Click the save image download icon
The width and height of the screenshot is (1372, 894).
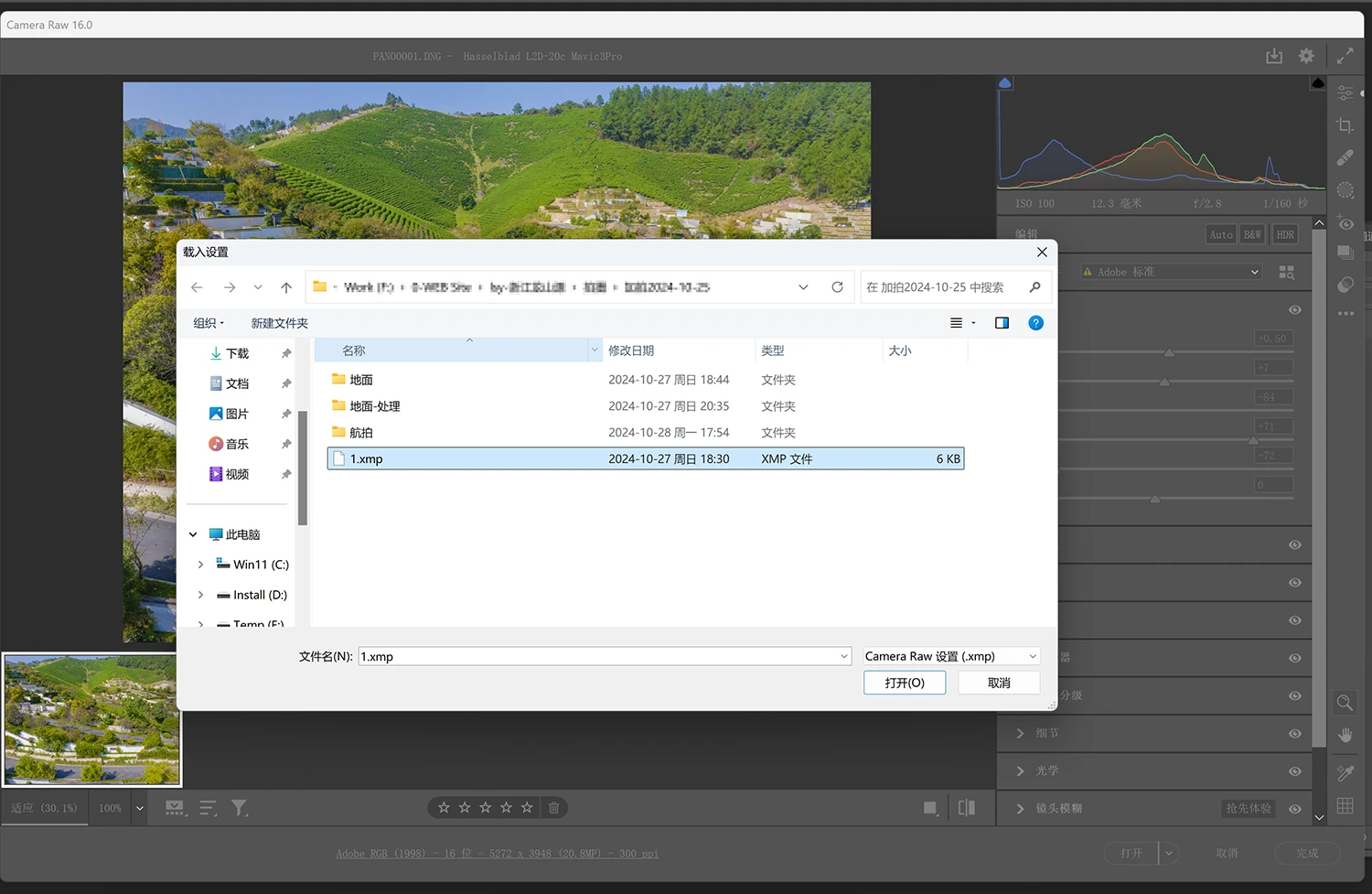coord(1274,56)
